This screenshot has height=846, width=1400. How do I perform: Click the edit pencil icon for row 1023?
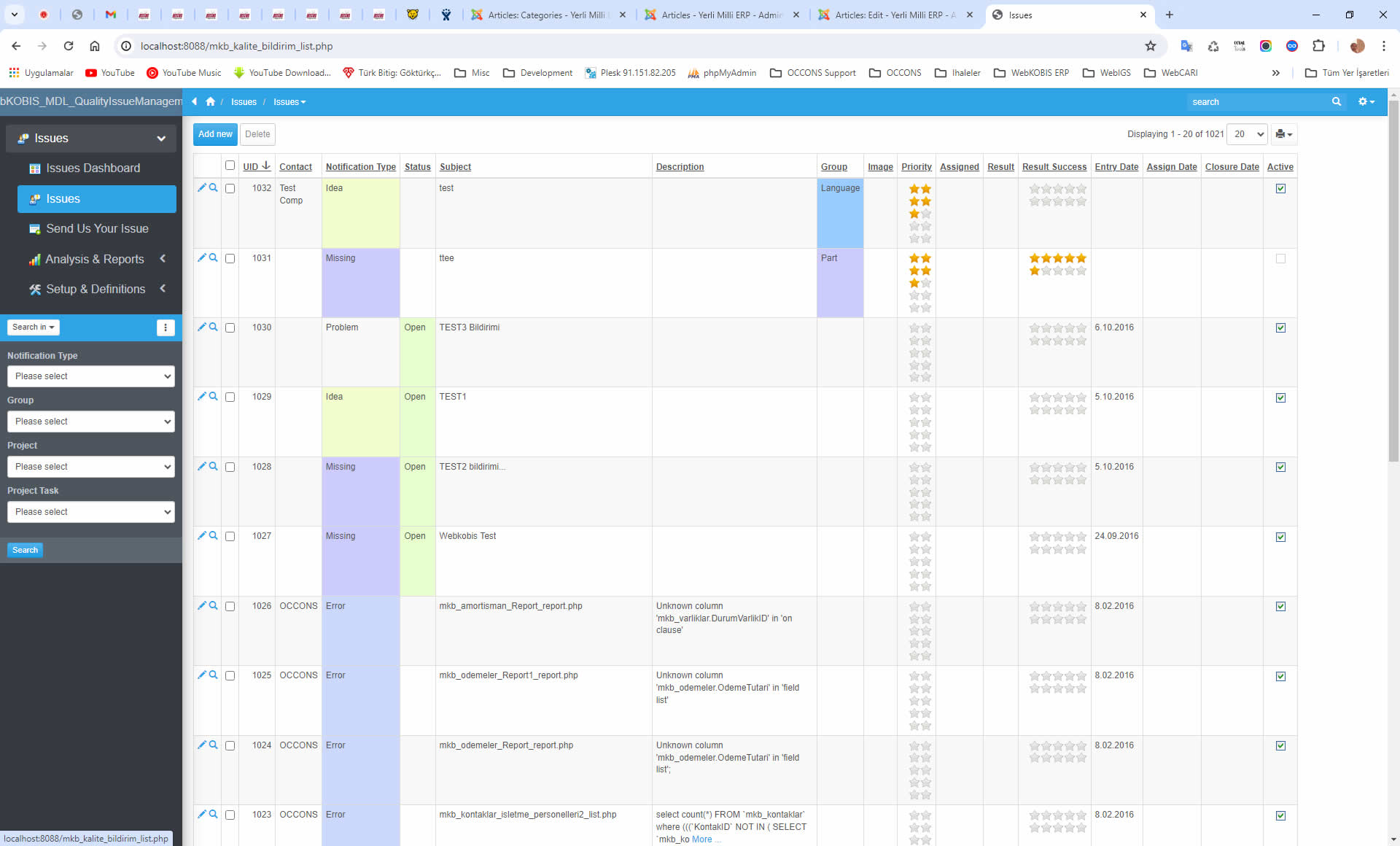click(202, 815)
